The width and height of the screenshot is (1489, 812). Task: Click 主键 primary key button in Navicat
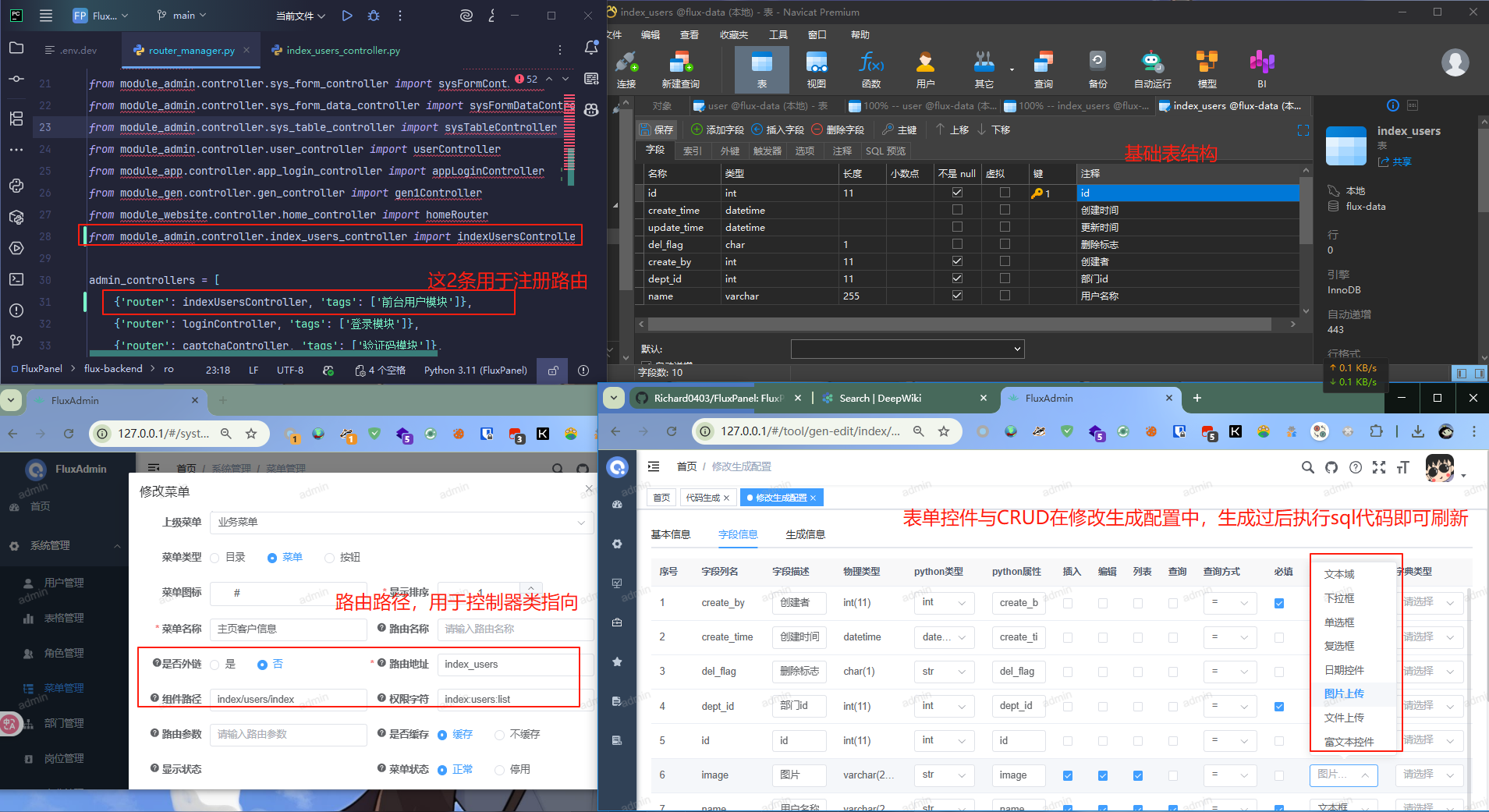point(899,129)
